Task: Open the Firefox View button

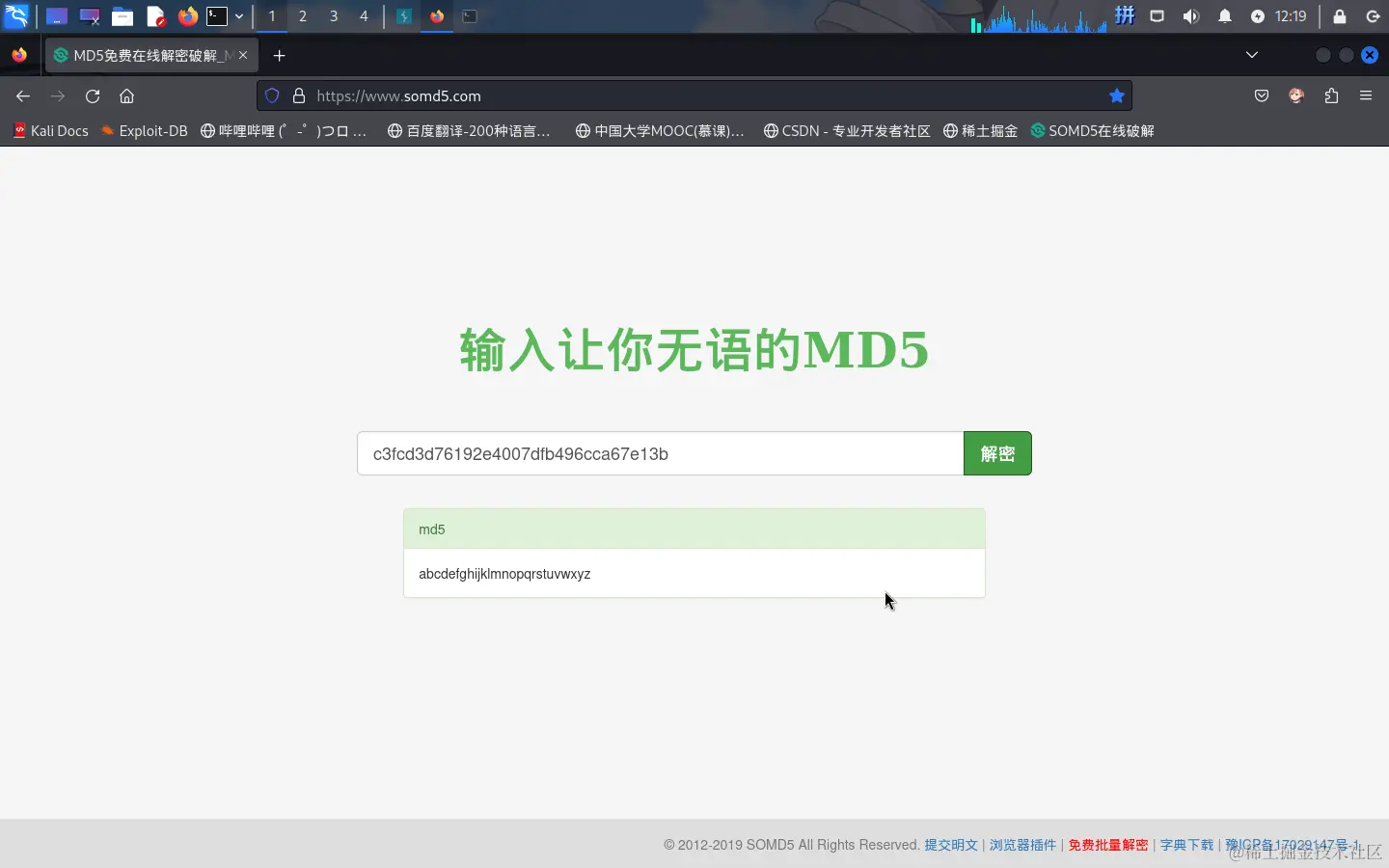Action: (19, 55)
